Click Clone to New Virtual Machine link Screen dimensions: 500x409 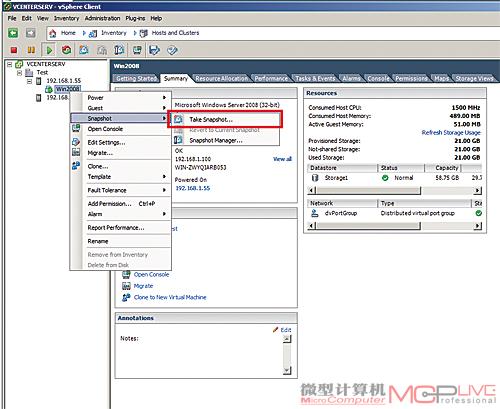(x=170, y=297)
